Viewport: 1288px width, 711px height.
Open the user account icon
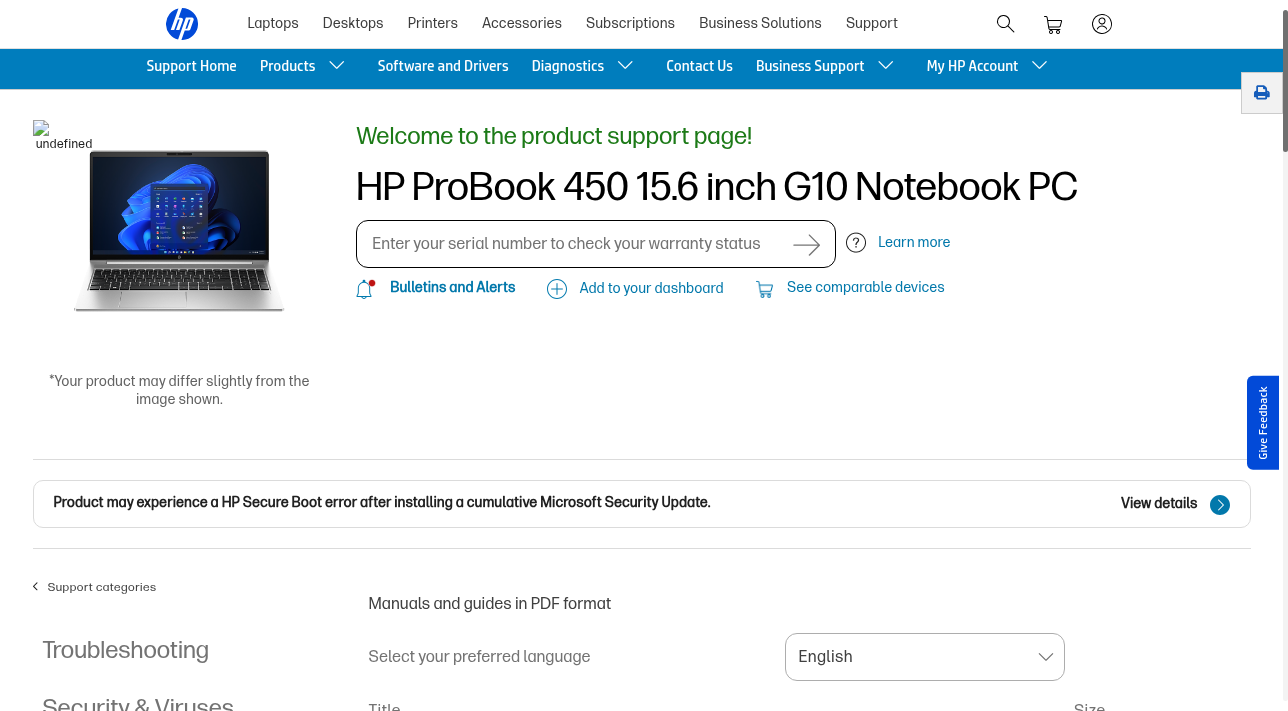(x=1102, y=24)
